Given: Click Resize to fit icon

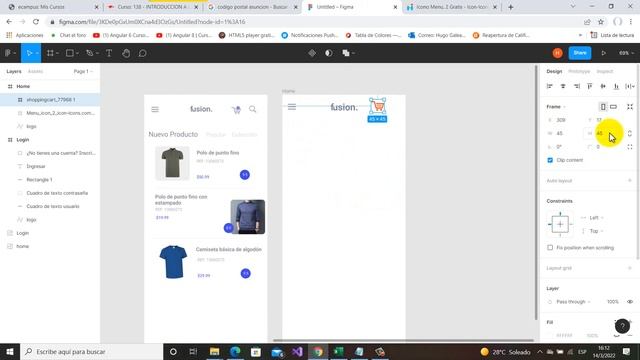Looking at the screenshot, I should click(x=630, y=107).
